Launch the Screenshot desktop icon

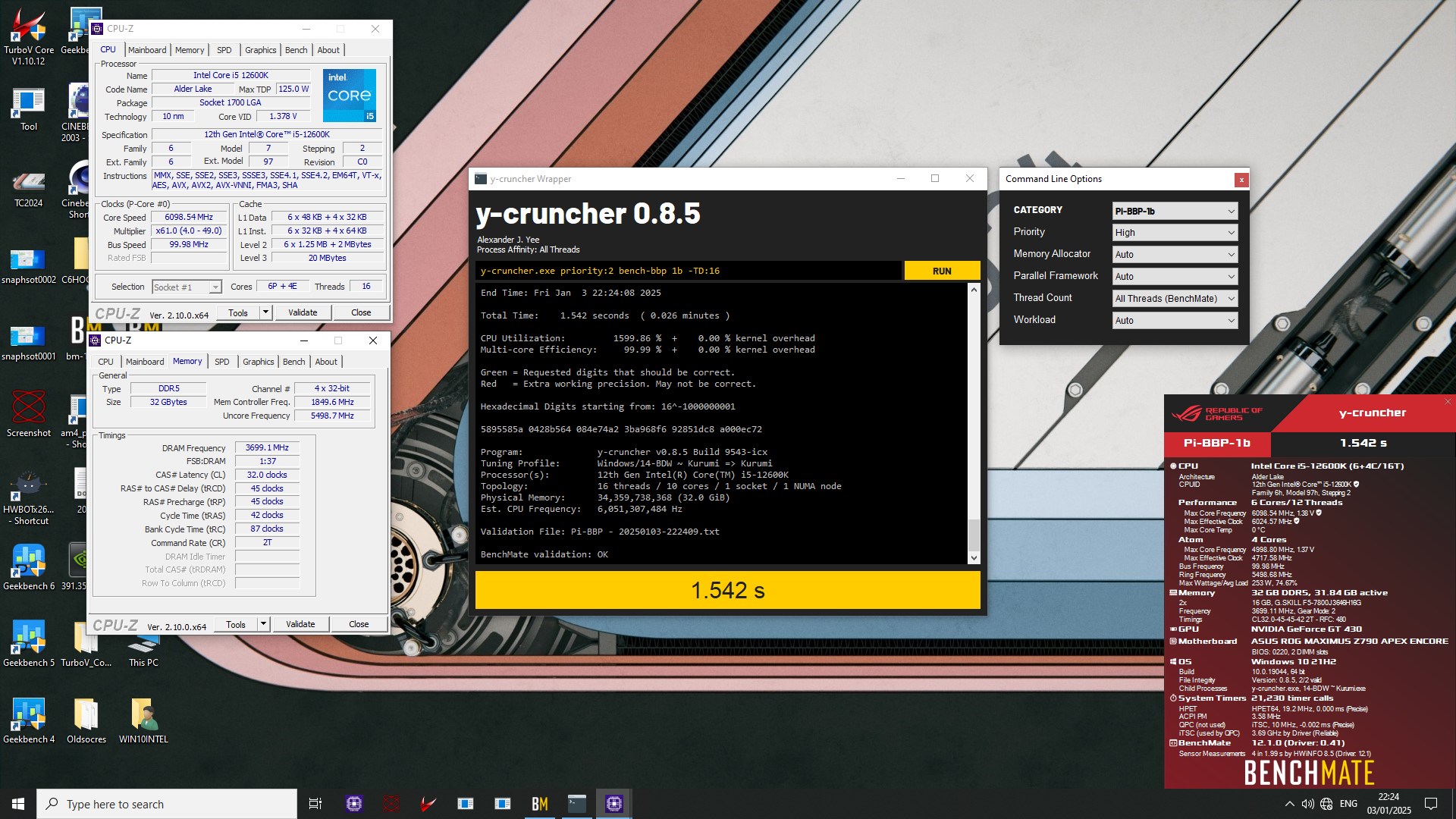pyautogui.click(x=29, y=414)
